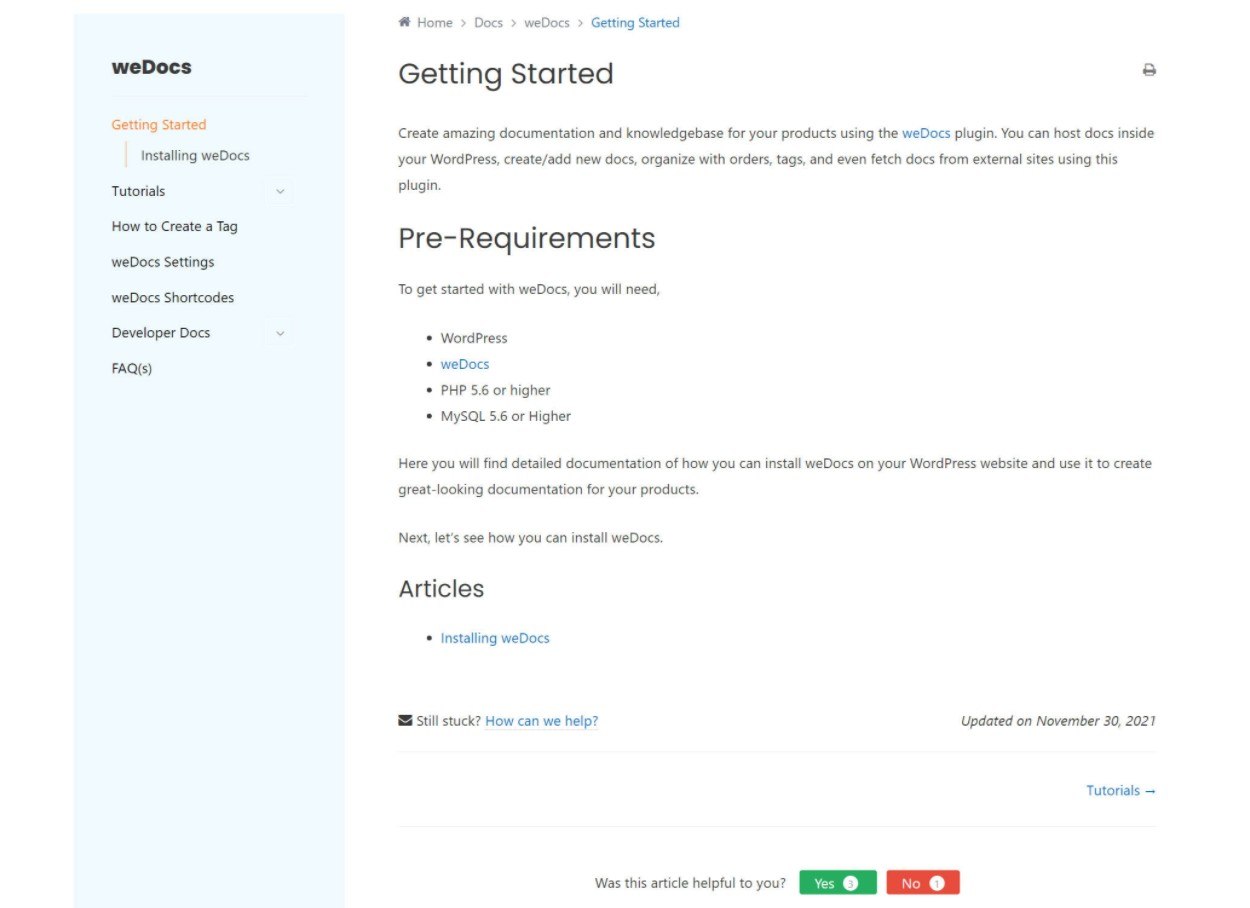Open the Tutorials sidebar item
This screenshot has width=1250, height=908.
(138, 191)
